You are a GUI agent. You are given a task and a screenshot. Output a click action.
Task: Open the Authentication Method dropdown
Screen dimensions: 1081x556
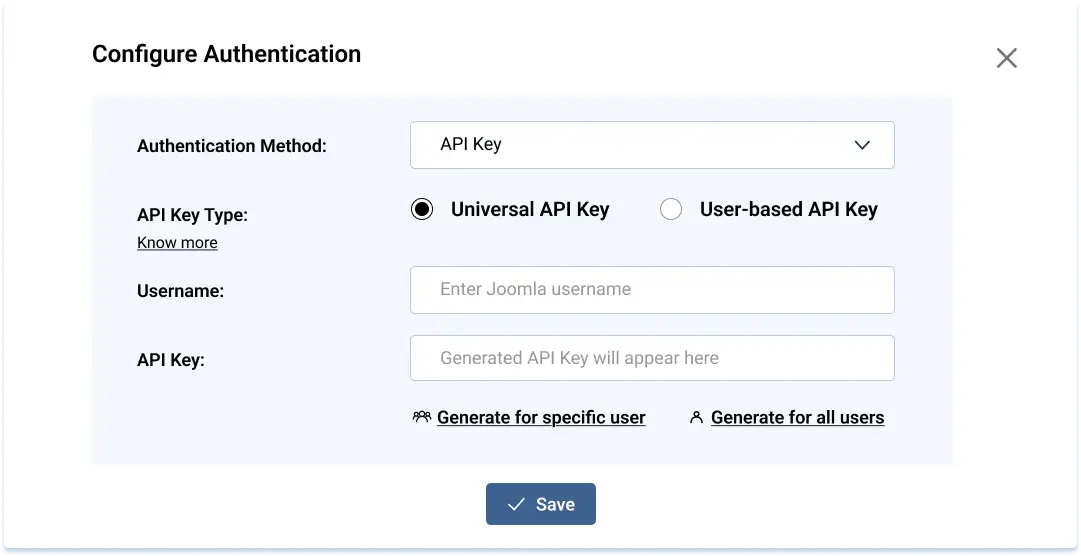point(651,145)
